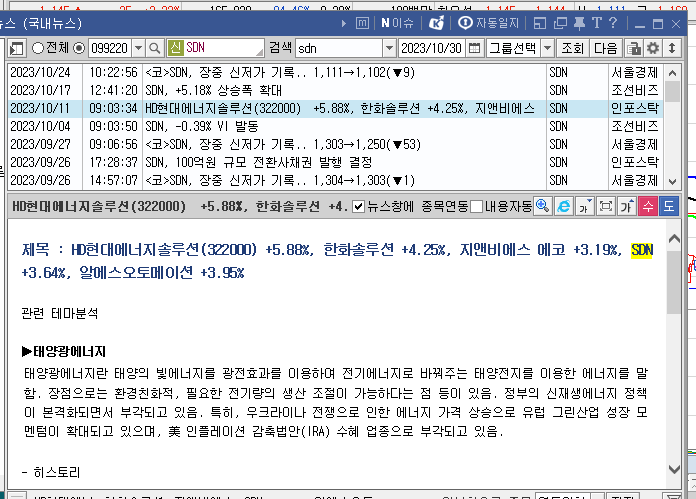Select the stock code radio button
The width and height of the screenshot is (696, 499).
(x=79, y=48)
